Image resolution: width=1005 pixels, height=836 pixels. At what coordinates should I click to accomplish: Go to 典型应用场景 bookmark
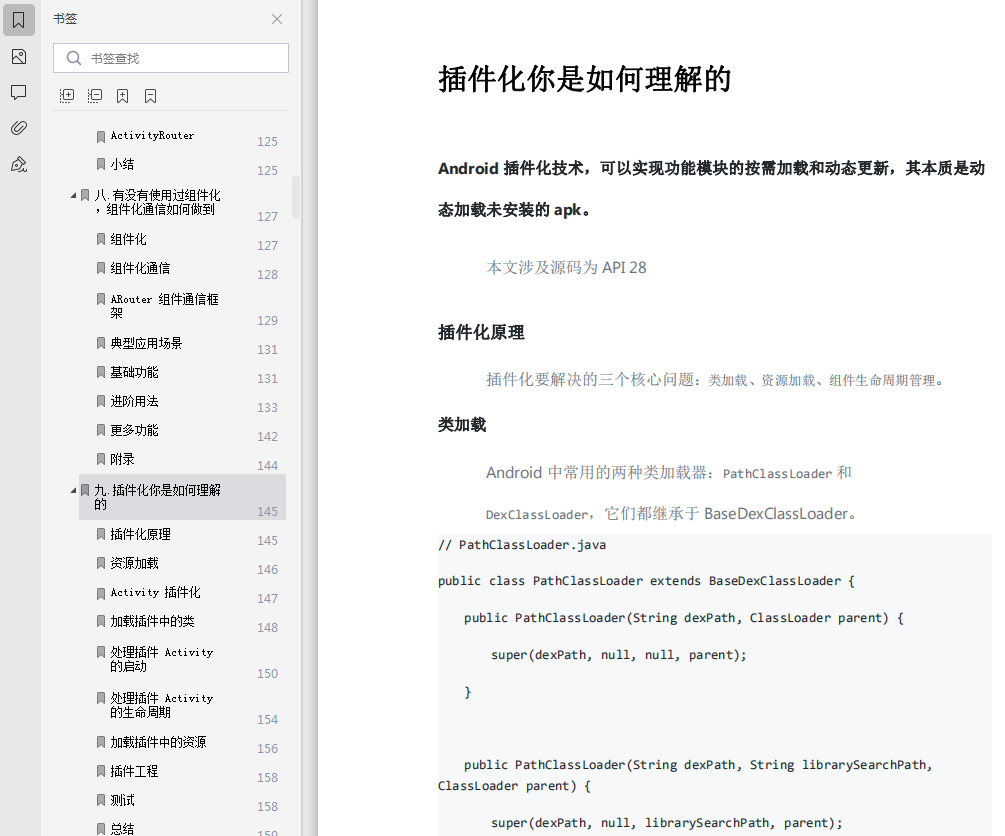(146, 343)
